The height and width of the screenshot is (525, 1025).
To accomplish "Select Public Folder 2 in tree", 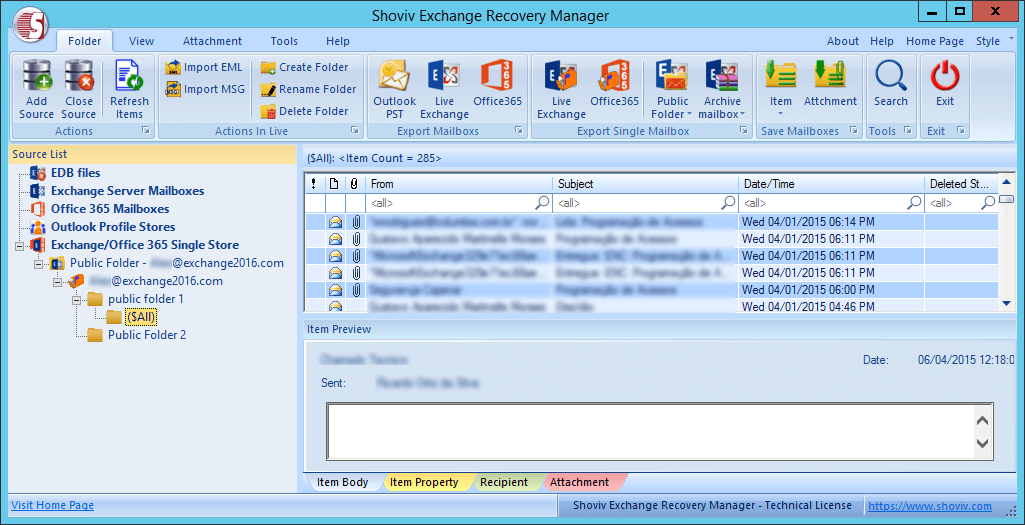I will pyautogui.click(x=147, y=335).
